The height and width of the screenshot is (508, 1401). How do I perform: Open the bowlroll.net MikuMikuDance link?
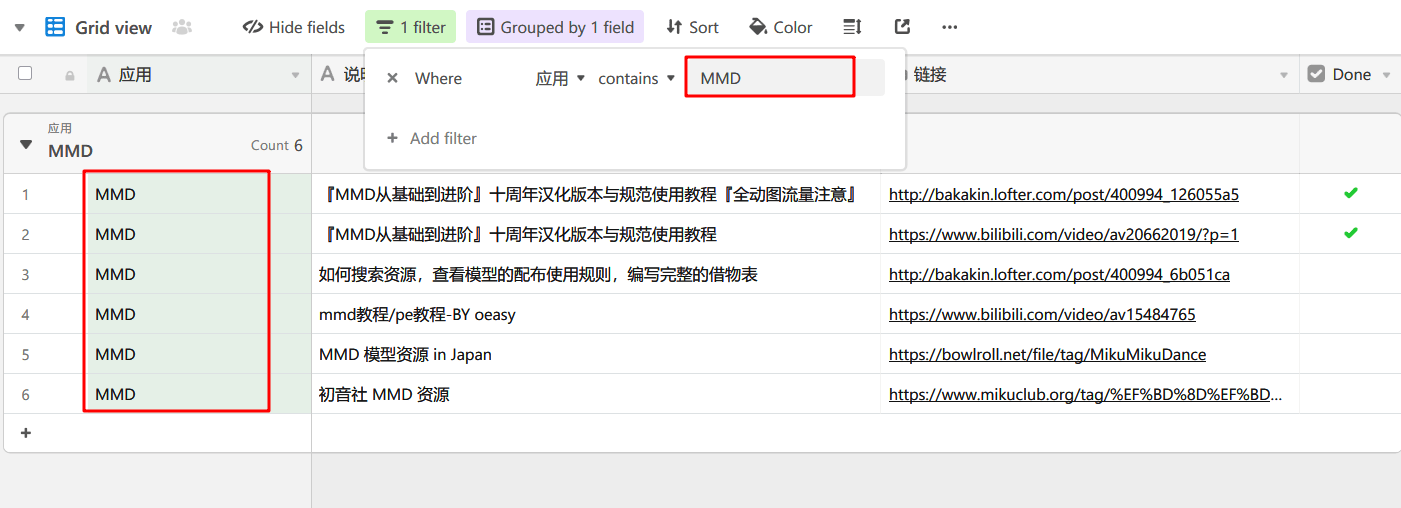click(1047, 354)
